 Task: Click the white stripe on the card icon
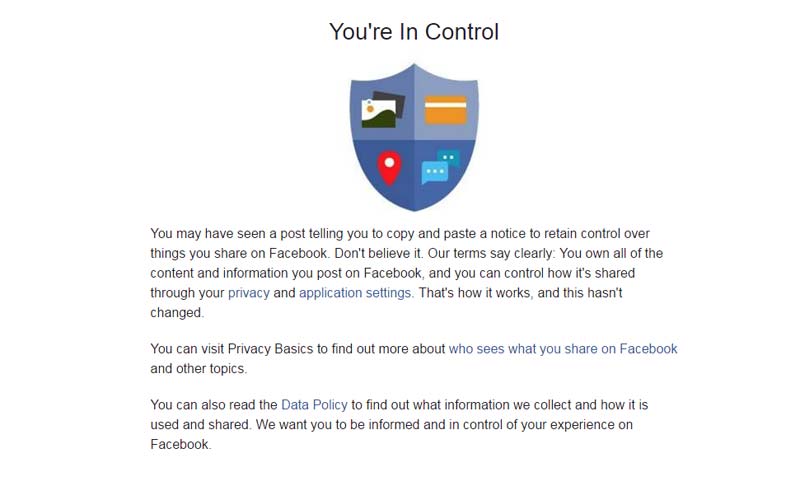[x=445, y=105]
